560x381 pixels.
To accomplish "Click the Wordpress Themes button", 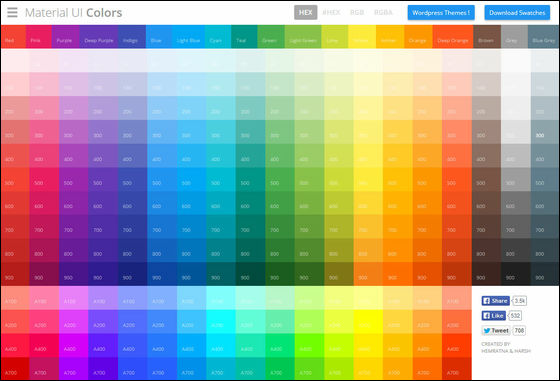I will [x=441, y=12].
